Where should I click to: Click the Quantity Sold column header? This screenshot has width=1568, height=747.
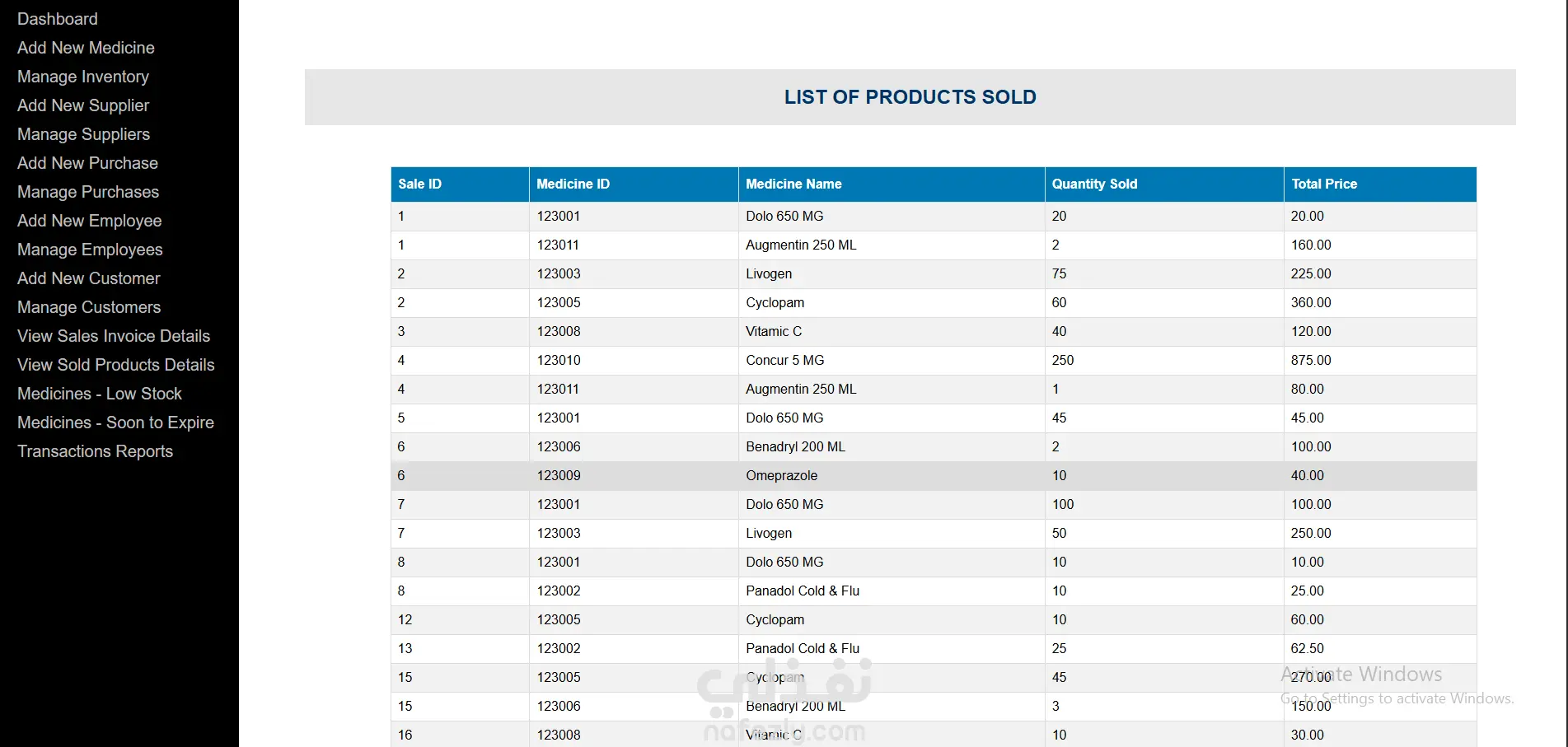[1164, 184]
